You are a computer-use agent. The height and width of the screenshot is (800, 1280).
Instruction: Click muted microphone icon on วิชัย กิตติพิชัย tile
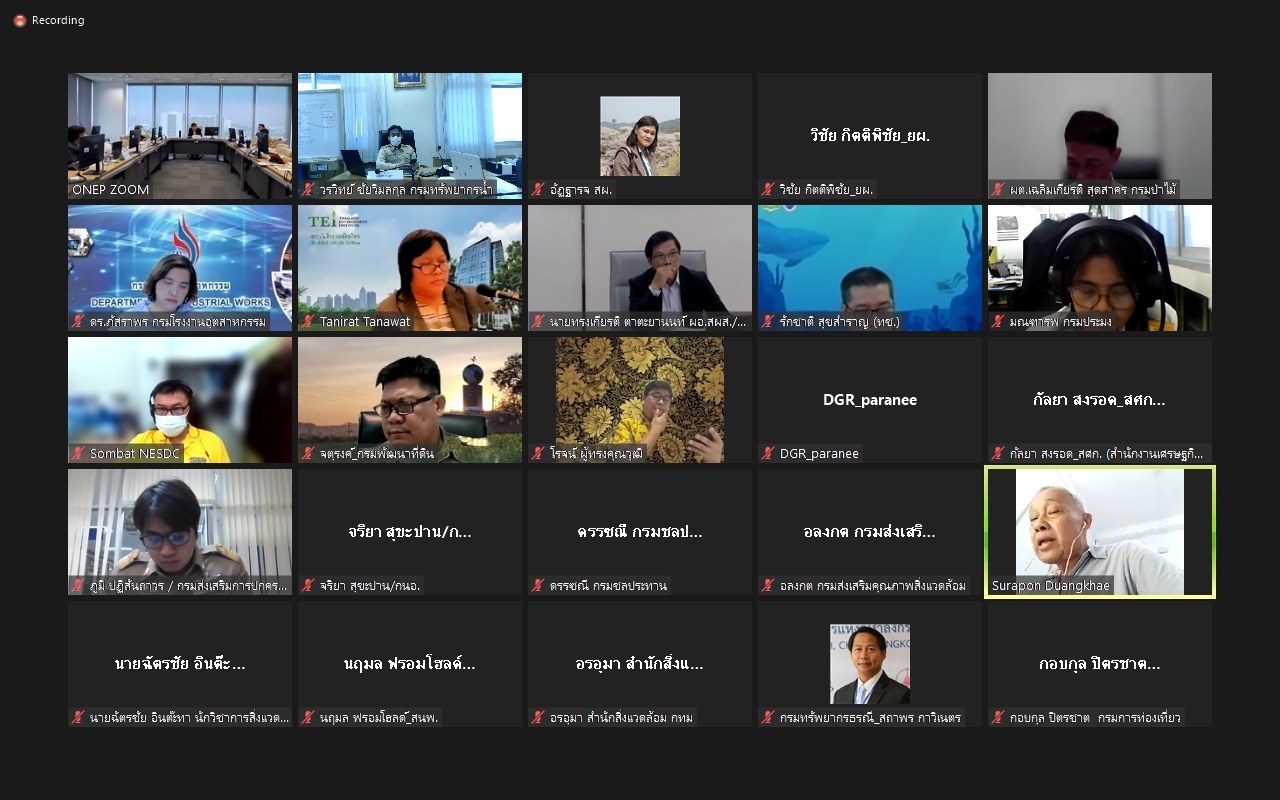click(769, 190)
